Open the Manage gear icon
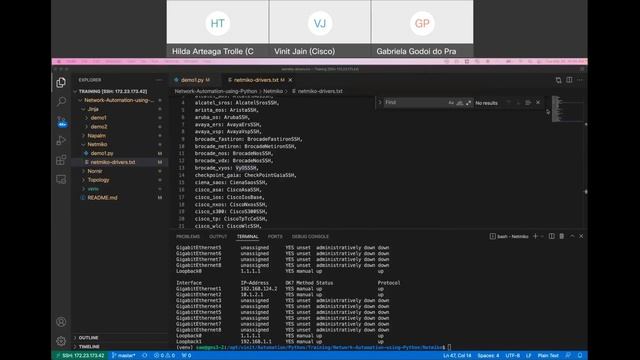 (x=61, y=340)
